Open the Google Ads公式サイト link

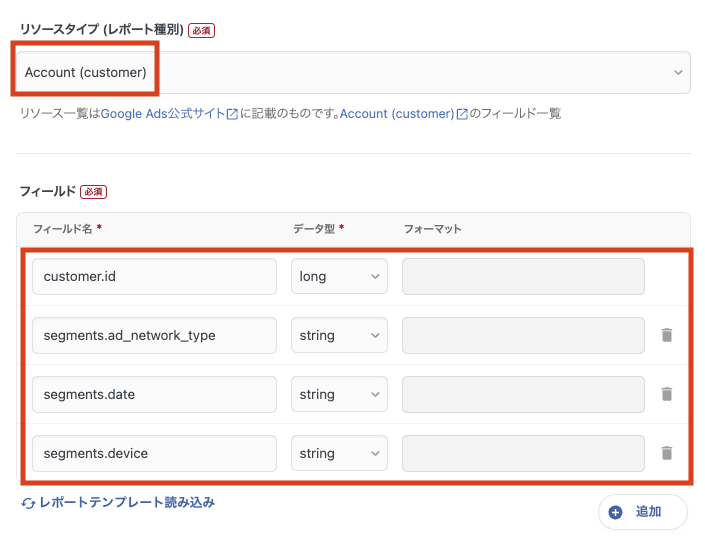[163, 114]
